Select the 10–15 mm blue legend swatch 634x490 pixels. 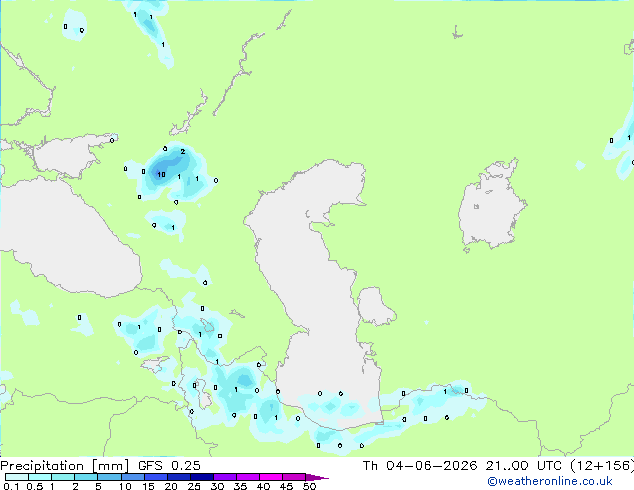click(132, 477)
